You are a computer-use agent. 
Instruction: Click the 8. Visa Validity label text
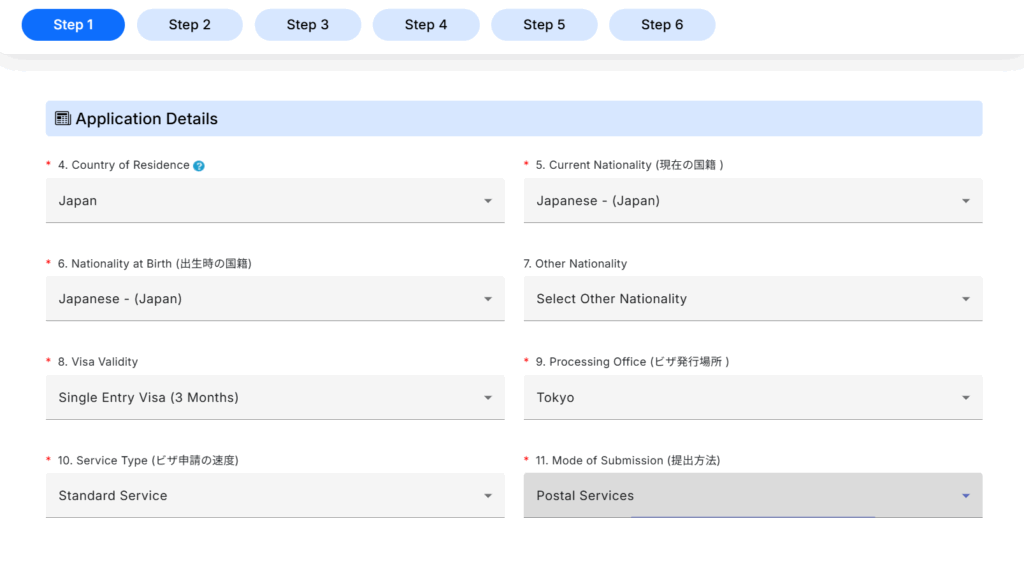click(97, 362)
